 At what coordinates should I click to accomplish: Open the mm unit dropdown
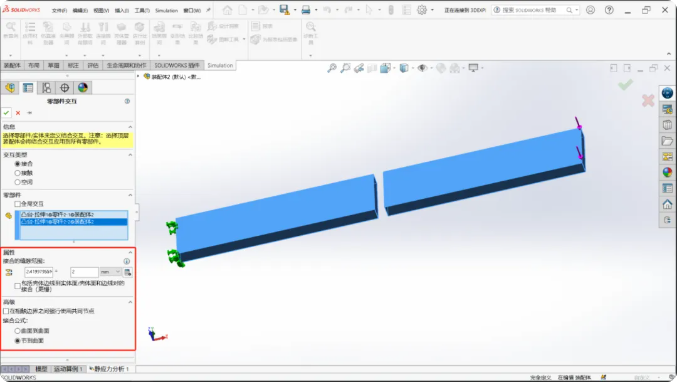(x=110, y=272)
